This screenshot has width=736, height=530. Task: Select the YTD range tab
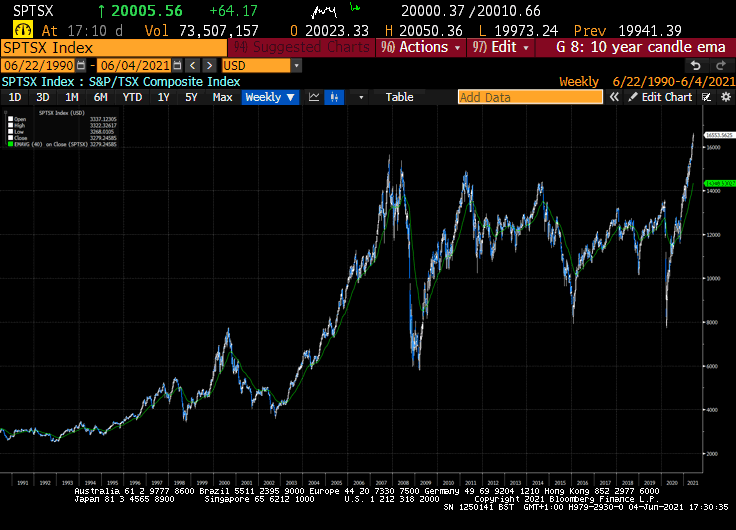click(132, 97)
